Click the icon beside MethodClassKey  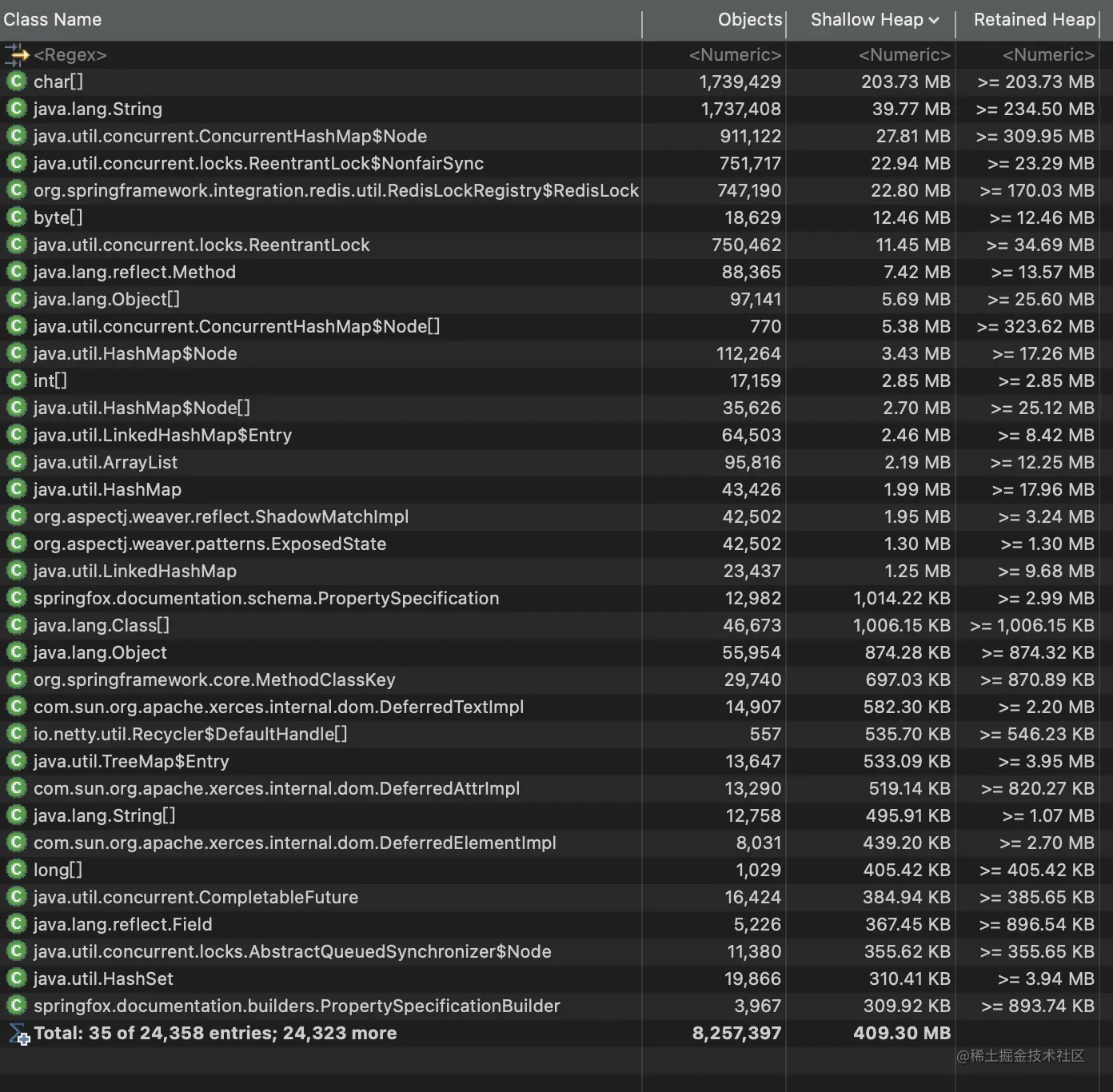click(16, 680)
